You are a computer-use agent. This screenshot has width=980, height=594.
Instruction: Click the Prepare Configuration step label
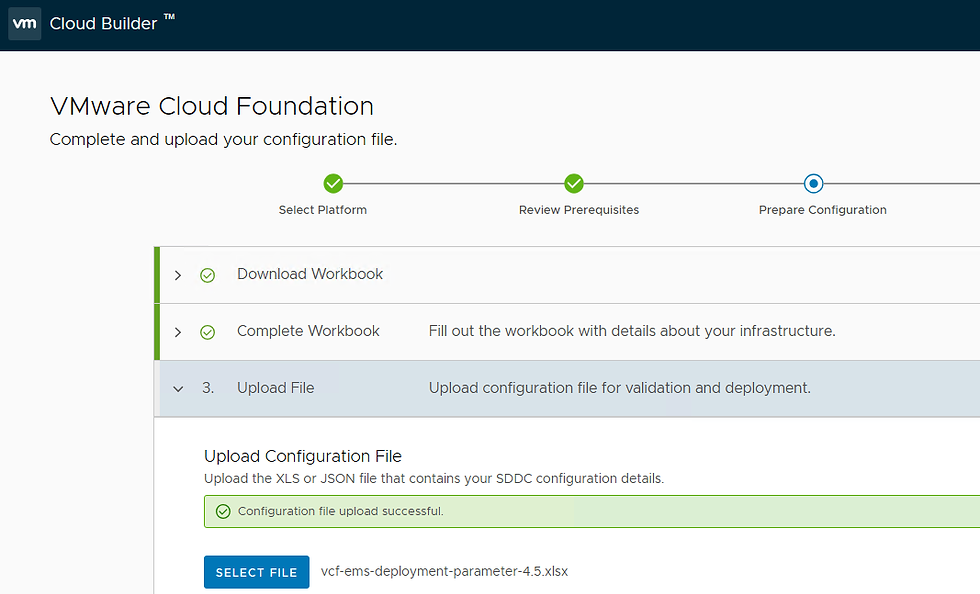[x=823, y=210]
